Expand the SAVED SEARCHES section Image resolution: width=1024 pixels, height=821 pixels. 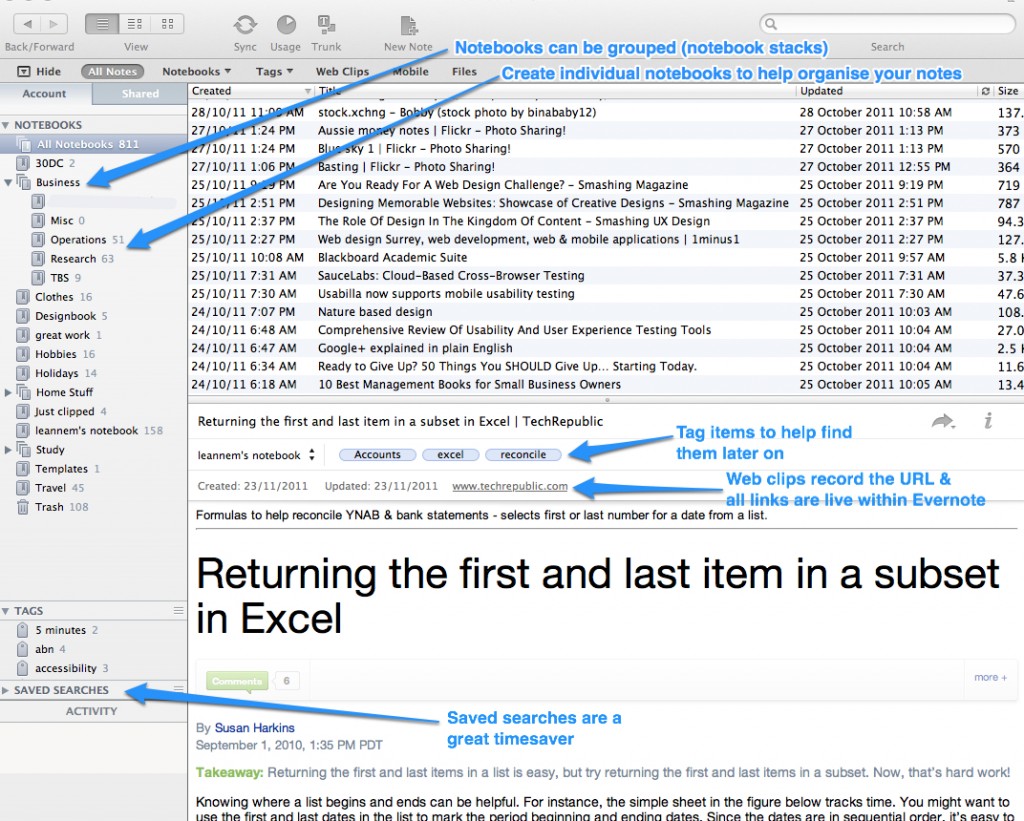[x=5, y=690]
